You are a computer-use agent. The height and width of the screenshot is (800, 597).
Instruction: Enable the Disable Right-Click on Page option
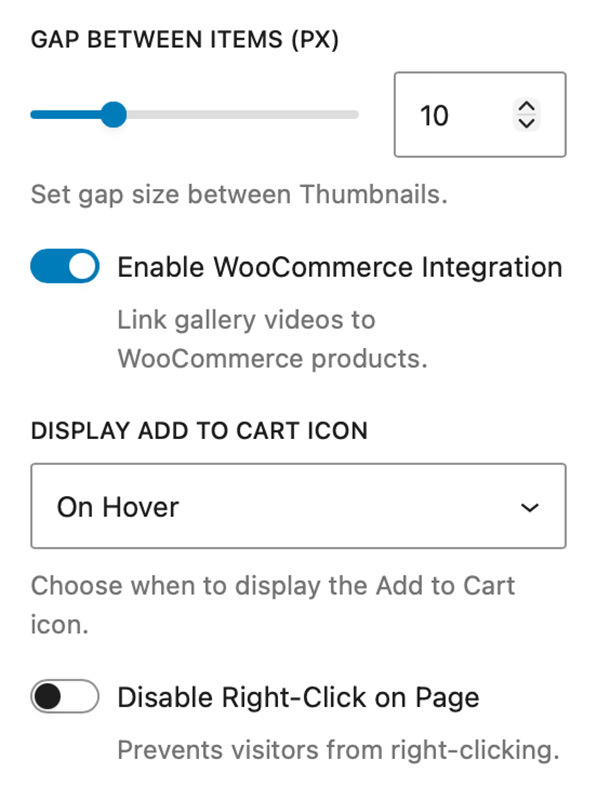click(x=64, y=697)
